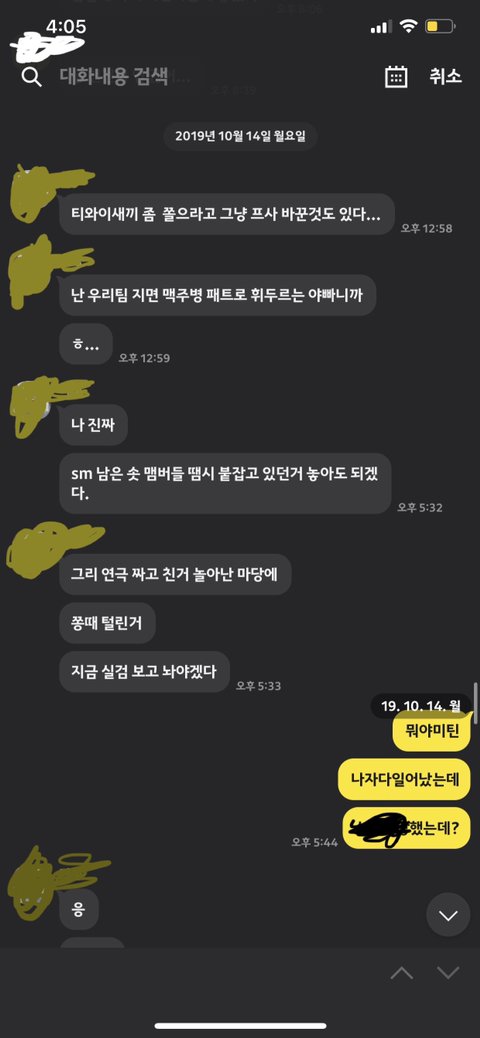The width and height of the screenshot is (480, 1038).
Task: Check the Wi-Fi status icon
Action: (408, 27)
